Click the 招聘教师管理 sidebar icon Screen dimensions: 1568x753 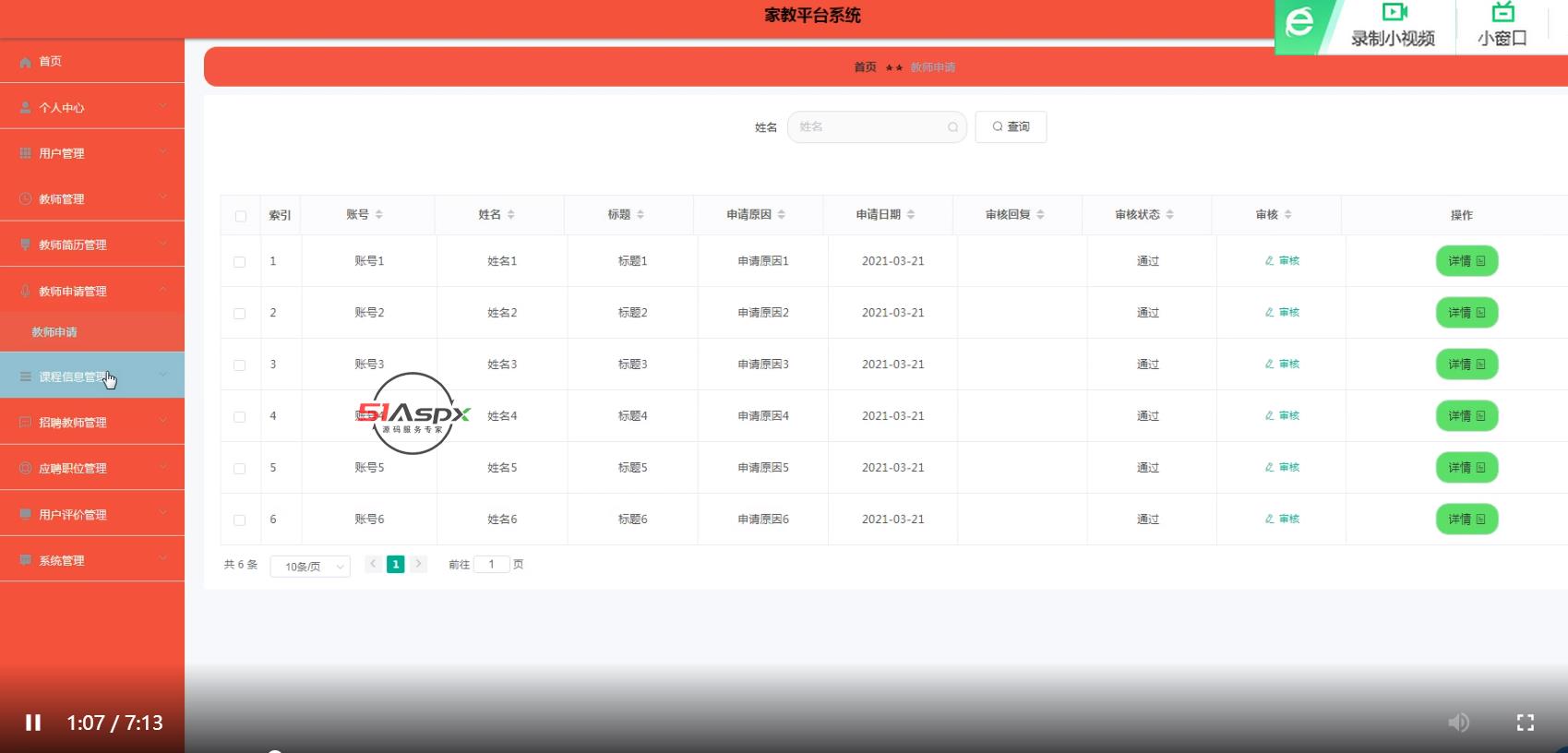point(26,422)
